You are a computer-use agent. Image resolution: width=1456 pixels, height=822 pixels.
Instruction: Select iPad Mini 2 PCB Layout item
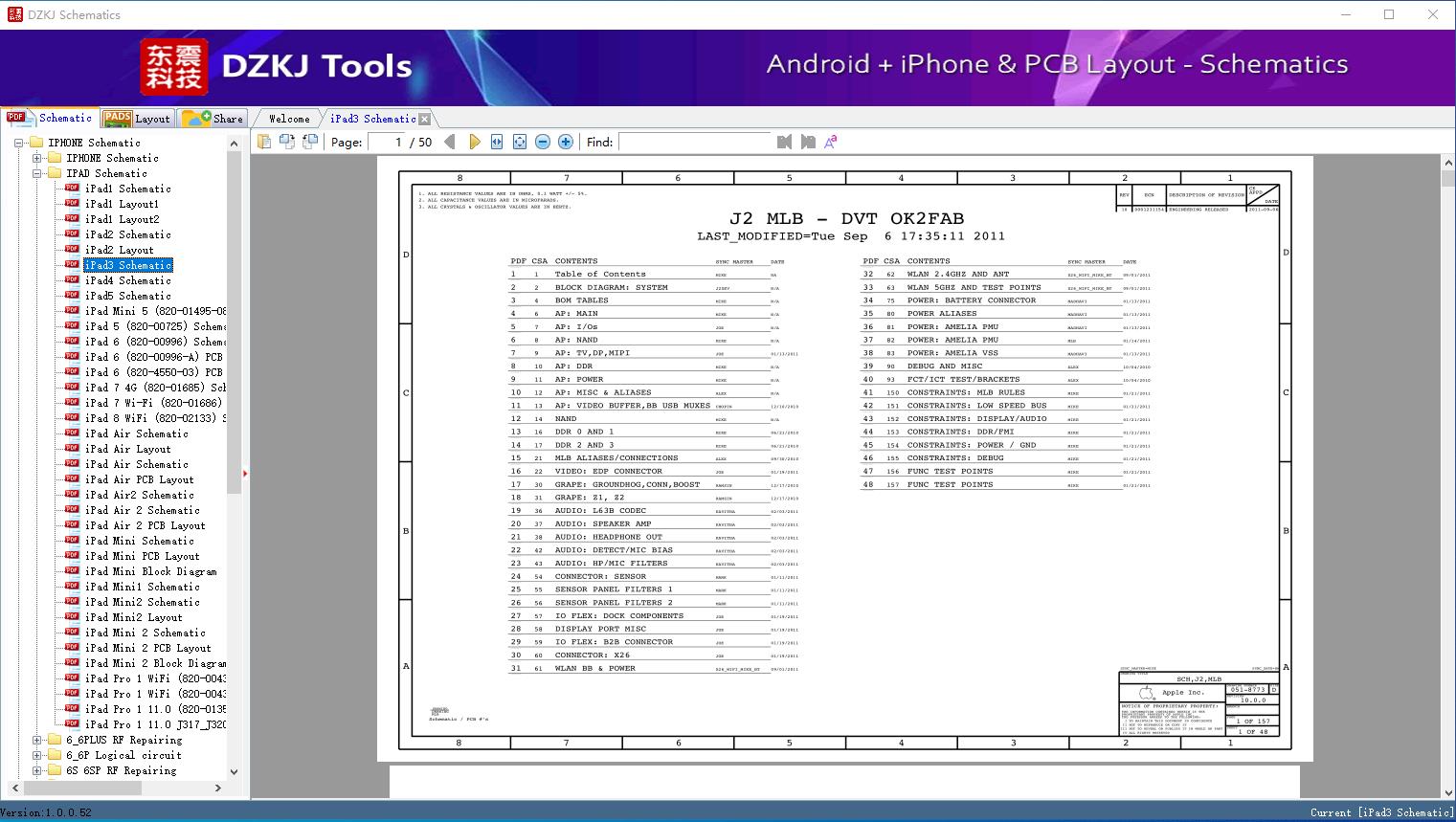coord(148,648)
